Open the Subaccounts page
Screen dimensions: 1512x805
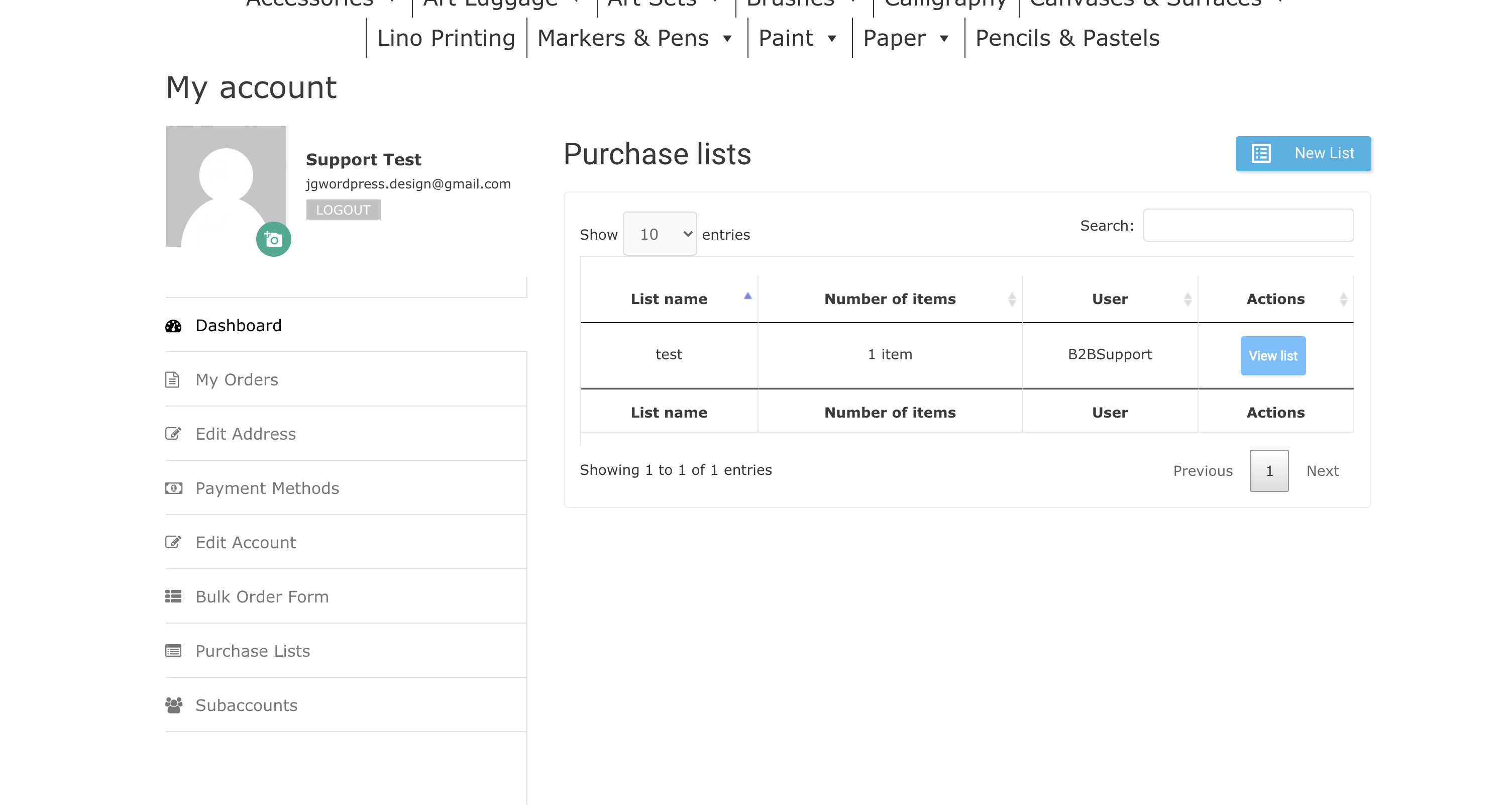[247, 705]
